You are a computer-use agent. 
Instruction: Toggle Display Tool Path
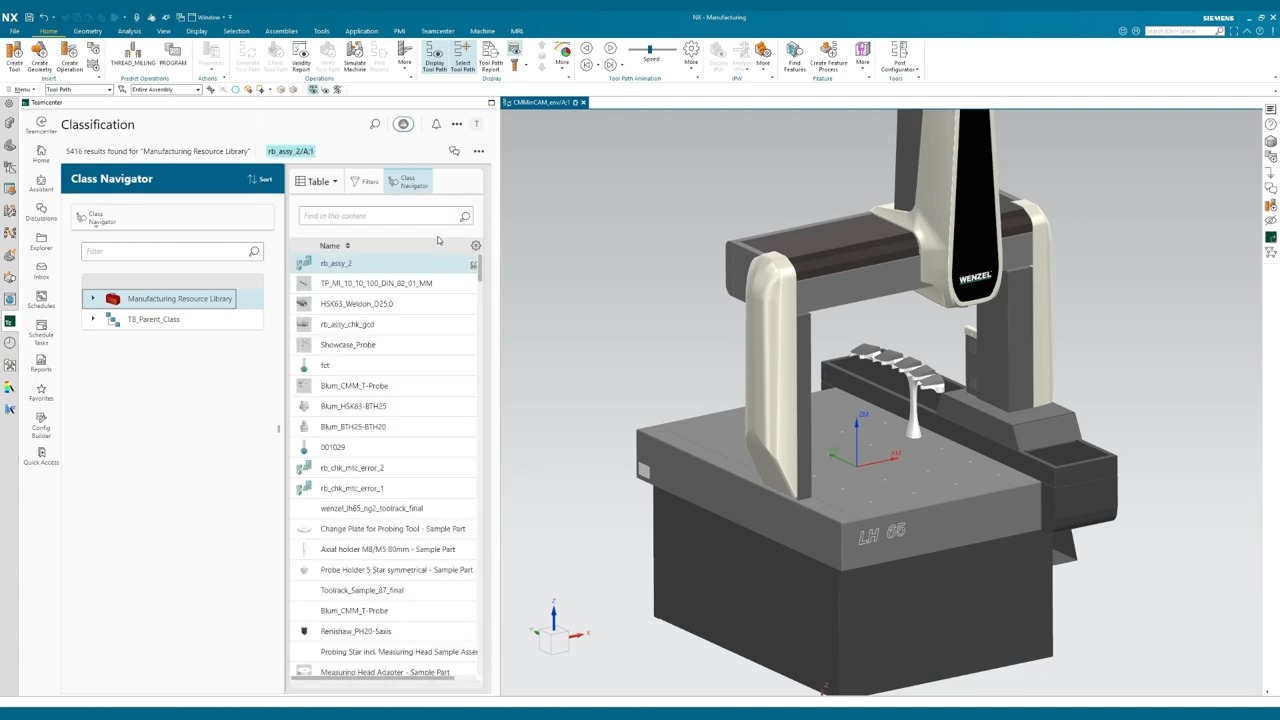(434, 56)
